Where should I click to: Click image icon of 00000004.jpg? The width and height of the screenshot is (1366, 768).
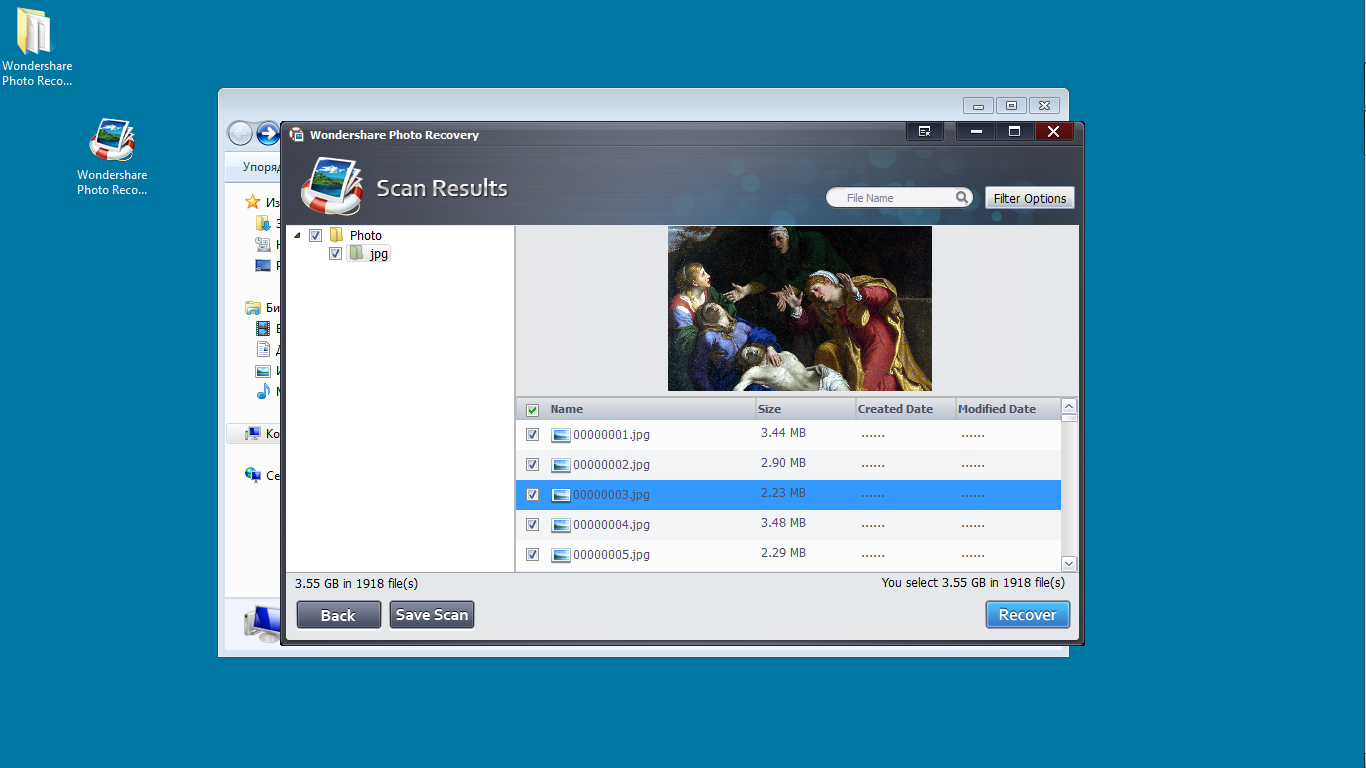pos(561,525)
